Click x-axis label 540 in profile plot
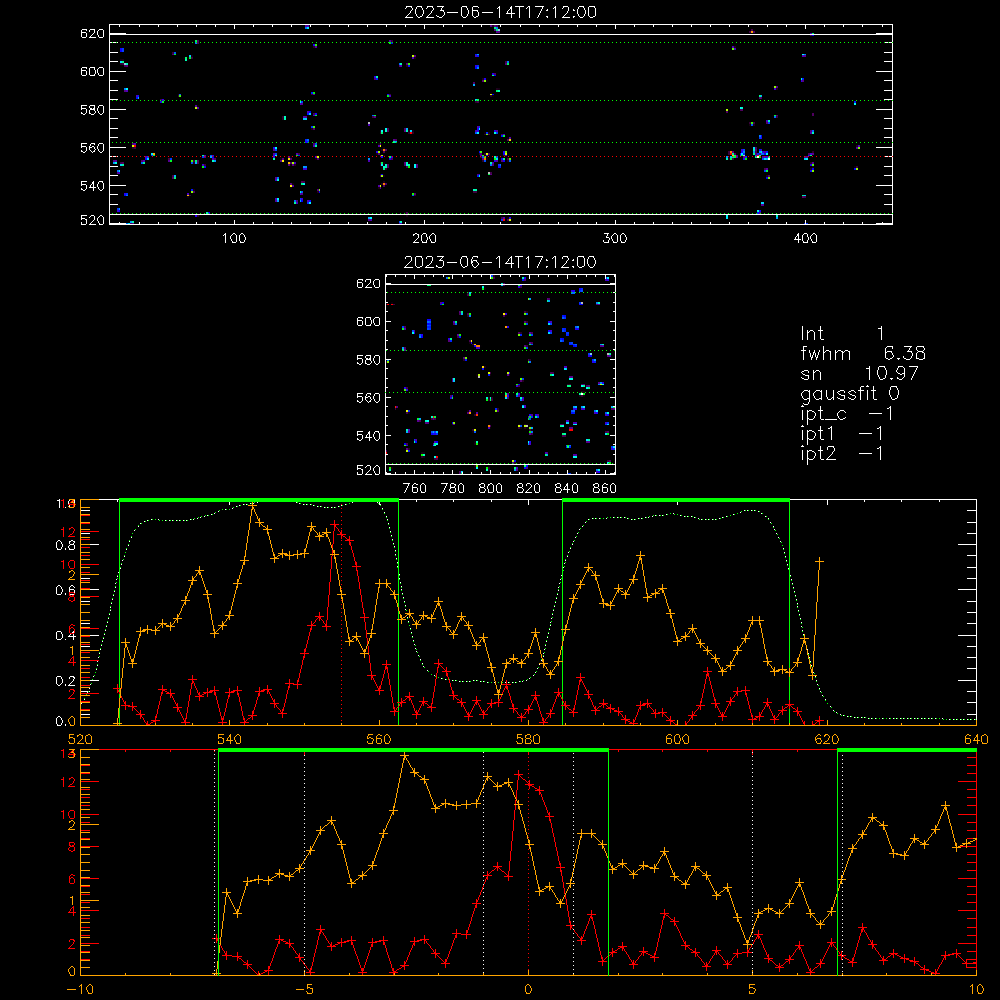The width and height of the screenshot is (1000, 1000). (x=230, y=739)
